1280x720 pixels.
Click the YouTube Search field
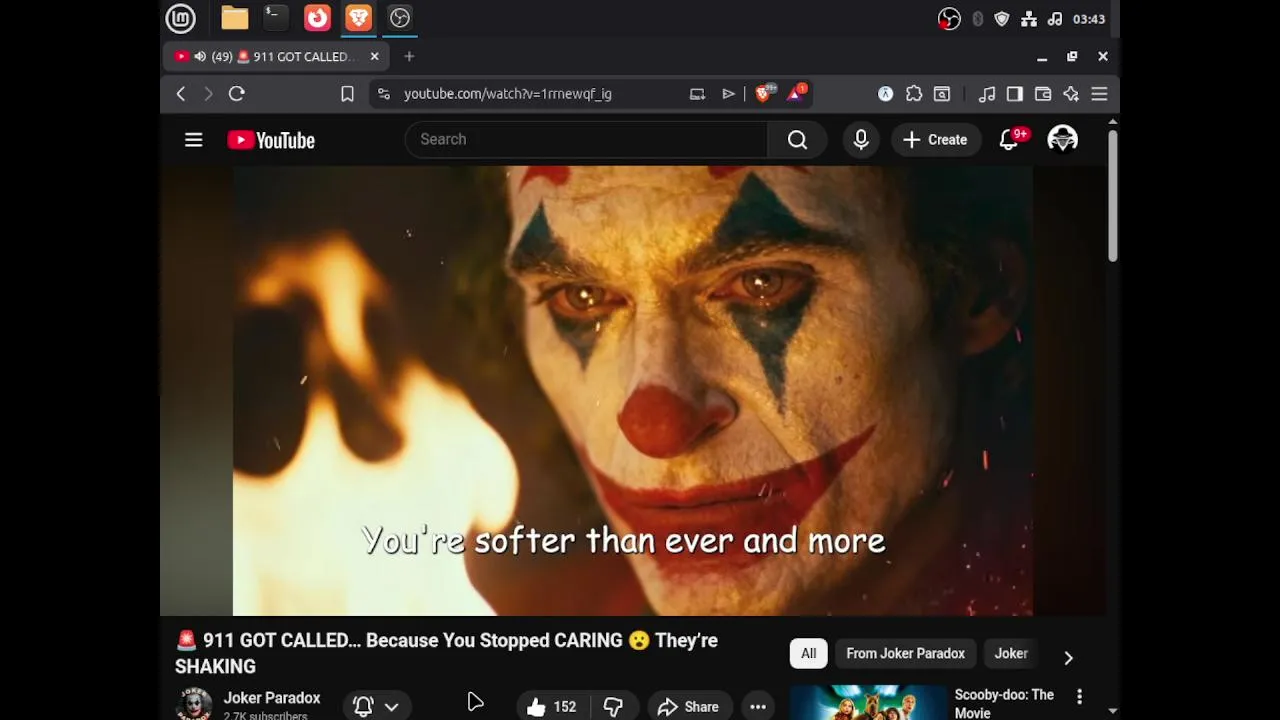coord(586,140)
